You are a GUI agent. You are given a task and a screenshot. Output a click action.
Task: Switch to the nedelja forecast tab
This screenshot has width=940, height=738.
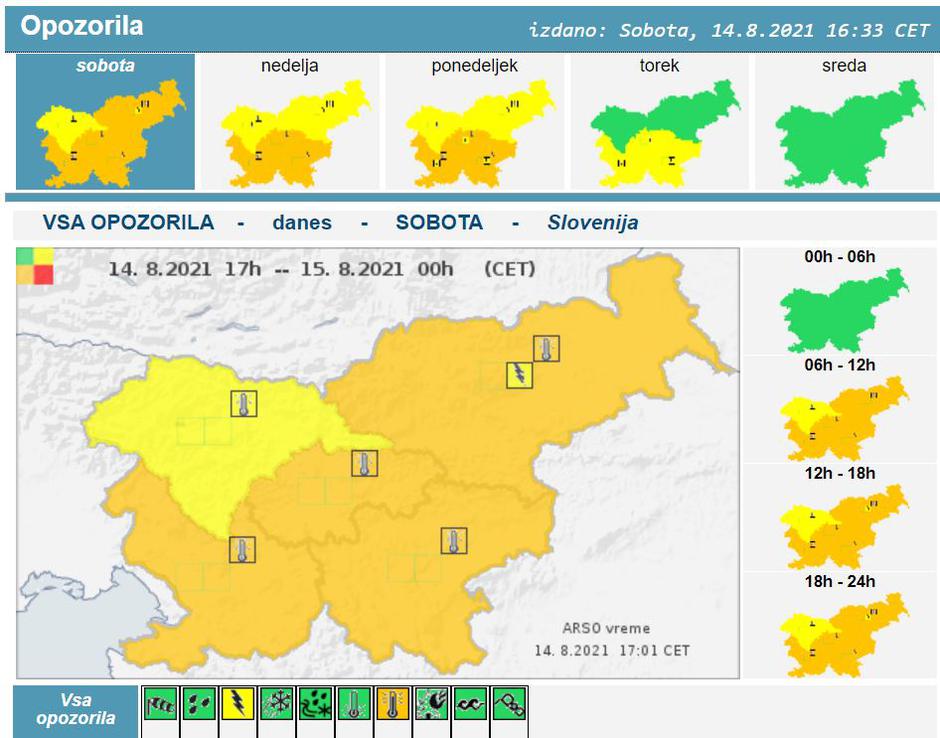[x=289, y=122]
